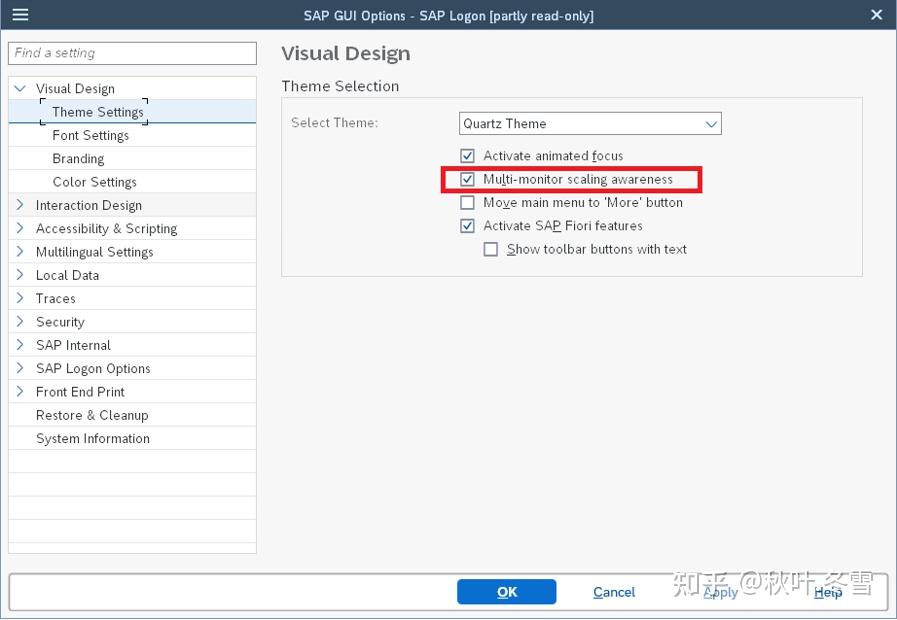This screenshot has height=620, width=897.
Task: Toggle Multi-monitor scaling awareness
Action: click(x=467, y=179)
